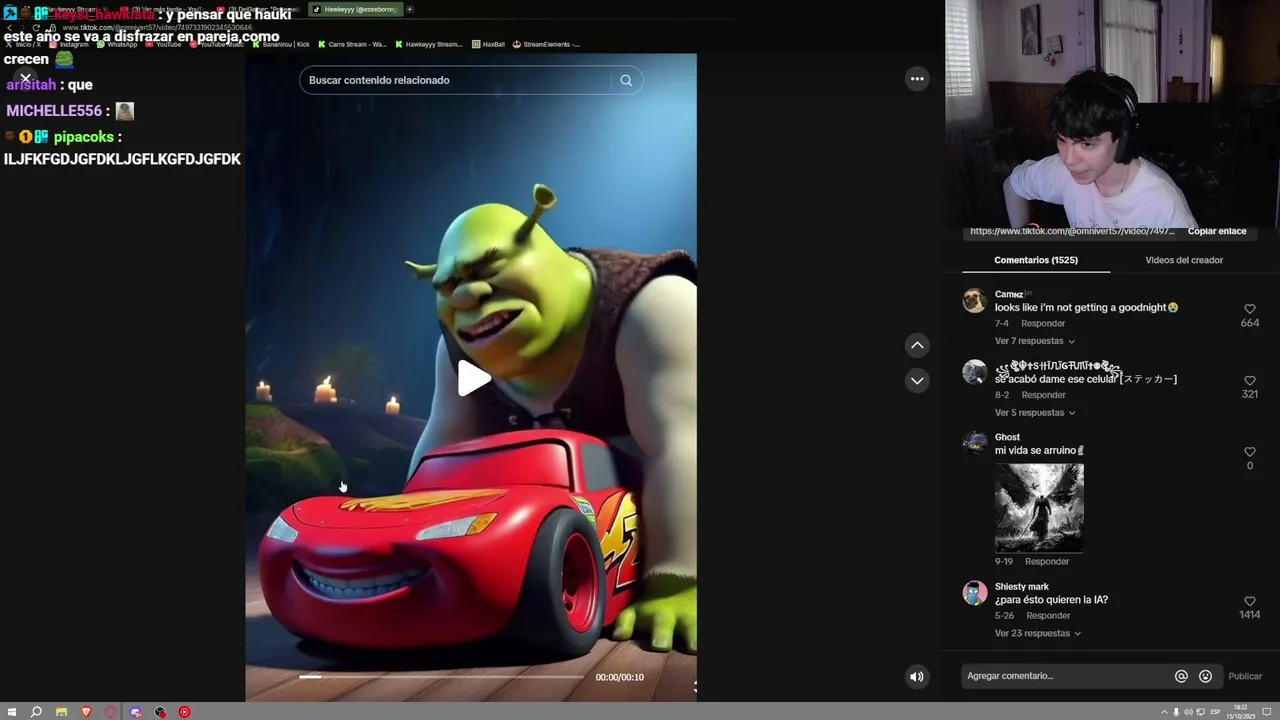Switch to Videos del creador tab

point(1184,260)
